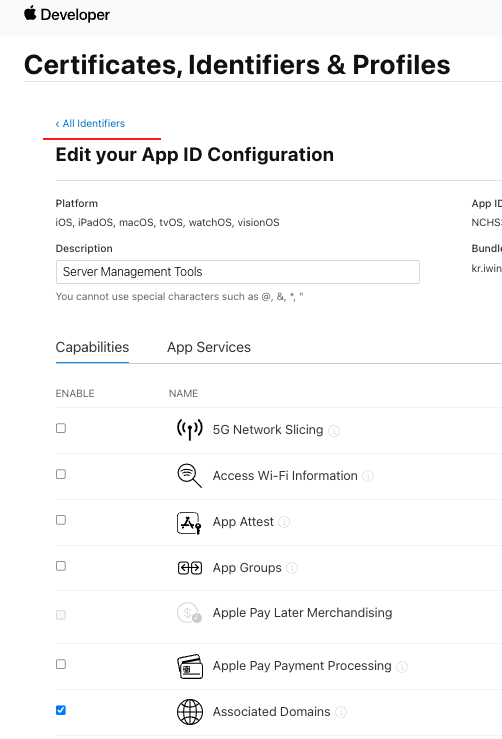Click the ENABLE column header
The image size is (502, 739).
75,394
